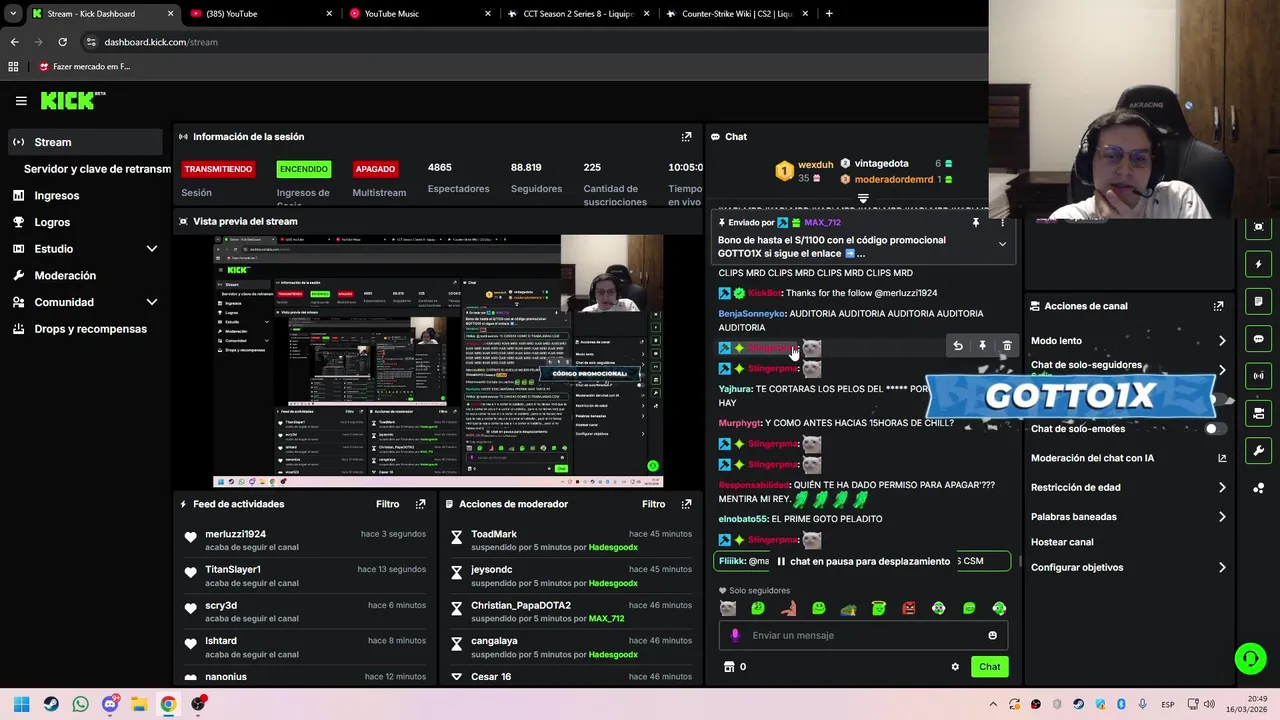
Task: Click the three-dots cluster sidebar icon
Action: pos(1258,488)
